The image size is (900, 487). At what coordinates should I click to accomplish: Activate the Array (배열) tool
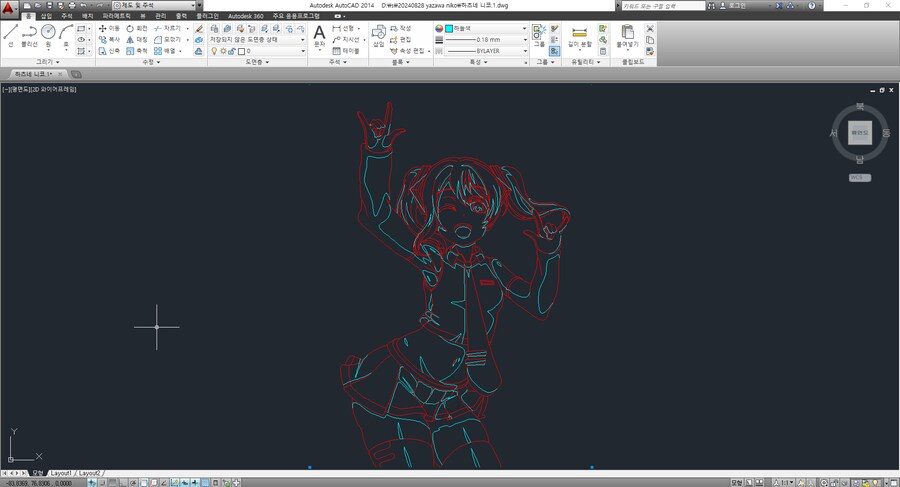(x=165, y=51)
